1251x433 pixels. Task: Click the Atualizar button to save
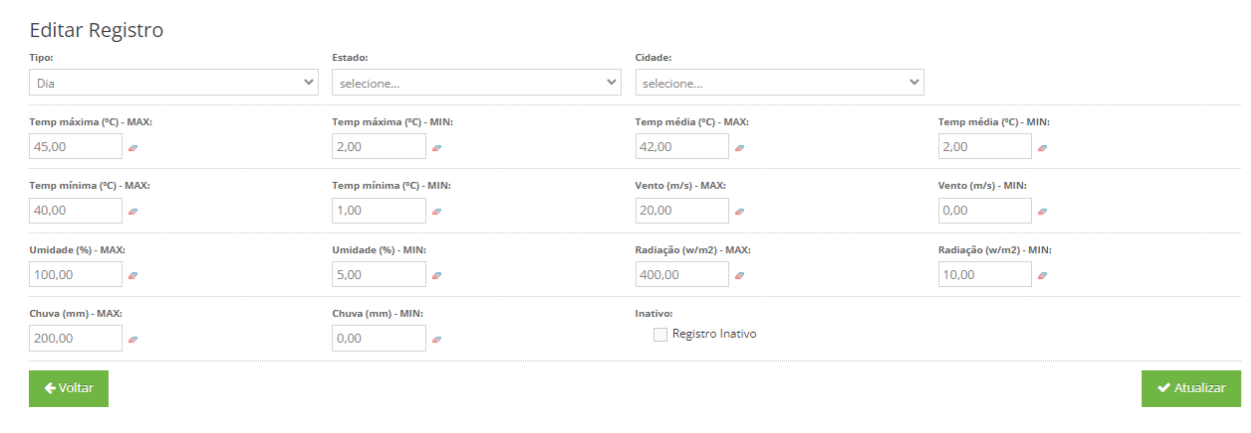coord(1190,388)
